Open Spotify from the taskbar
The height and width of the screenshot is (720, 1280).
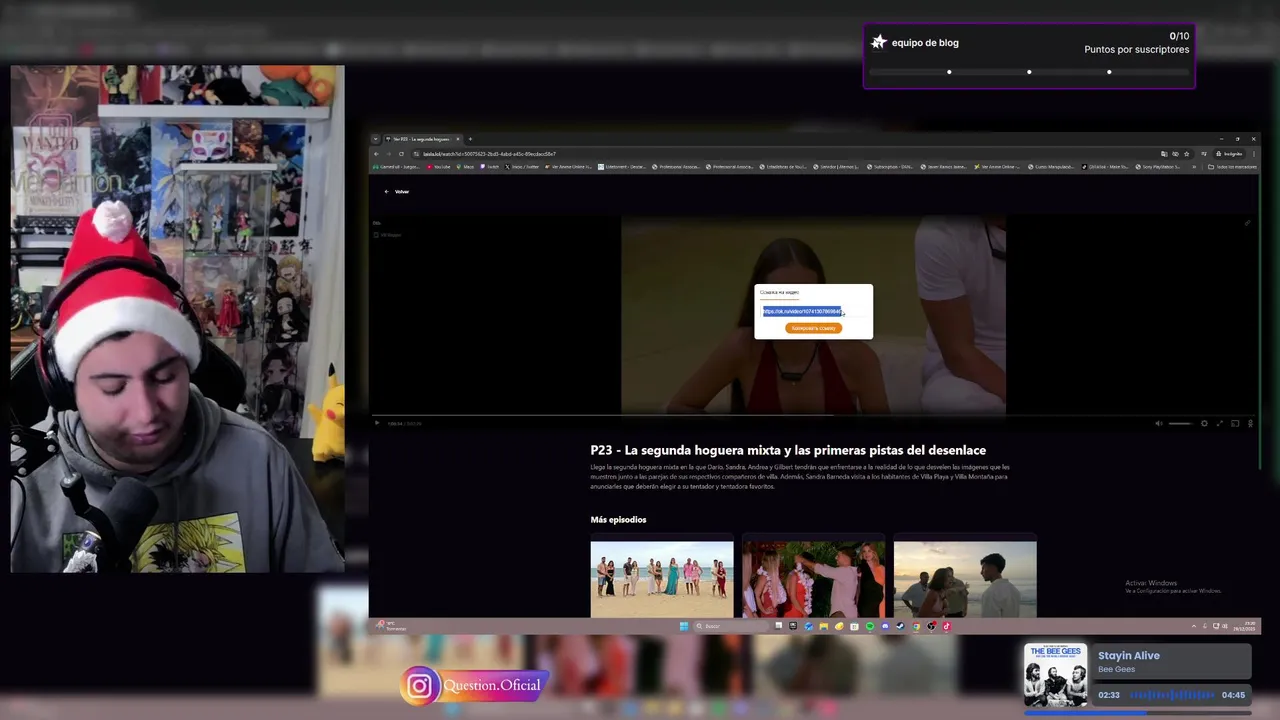pyautogui.click(x=870, y=626)
